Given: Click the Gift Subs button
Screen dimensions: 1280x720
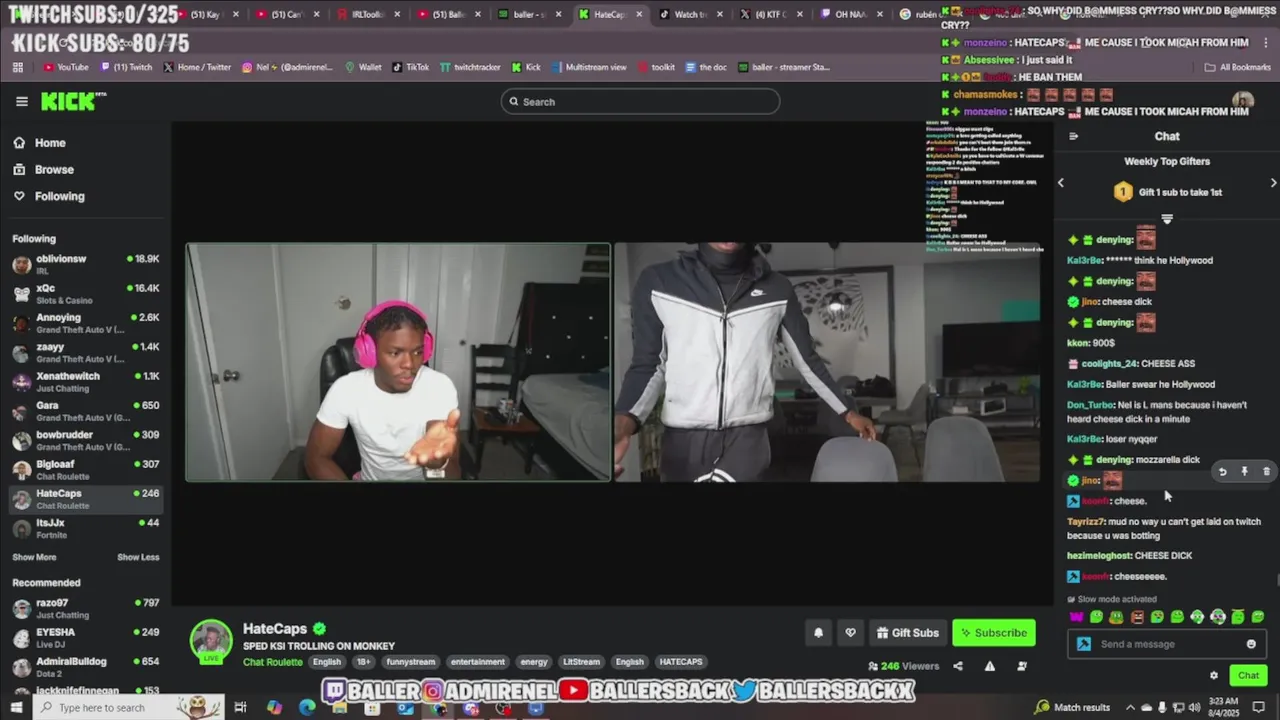Looking at the screenshot, I should 907,632.
